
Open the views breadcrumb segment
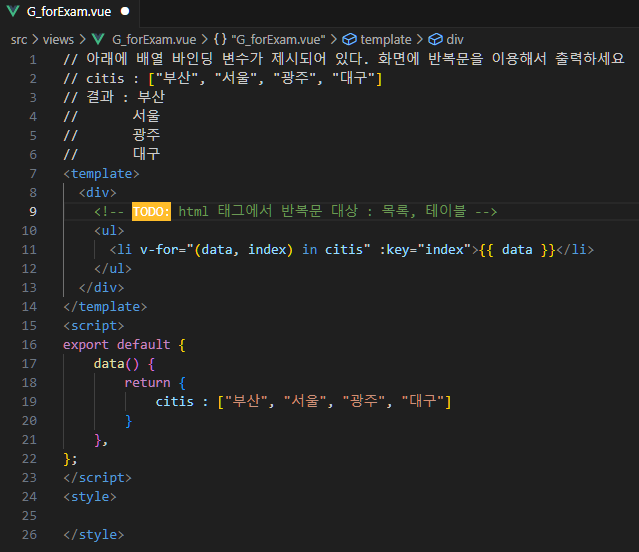(58, 40)
